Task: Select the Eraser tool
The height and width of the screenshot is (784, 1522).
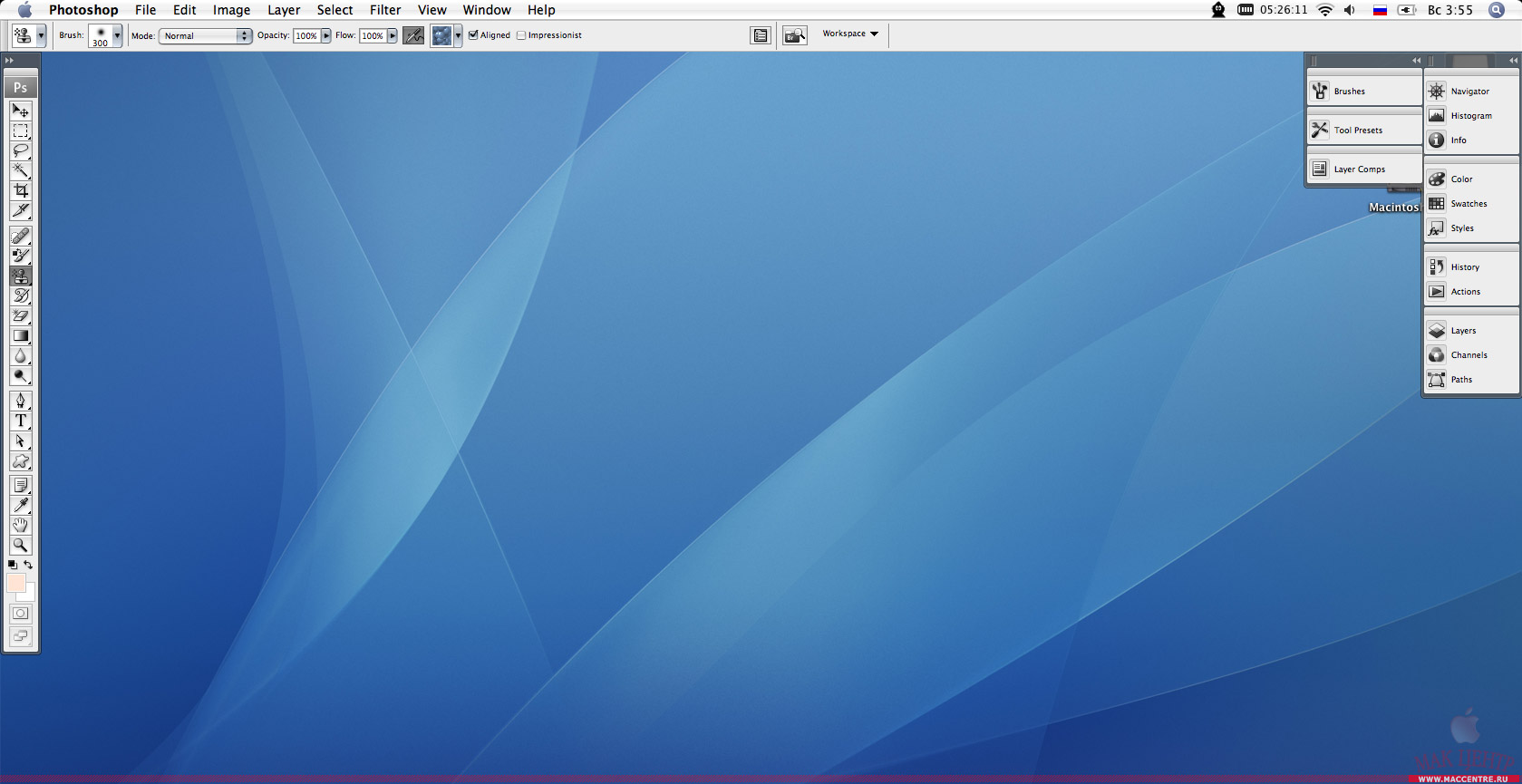Action: point(20,315)
